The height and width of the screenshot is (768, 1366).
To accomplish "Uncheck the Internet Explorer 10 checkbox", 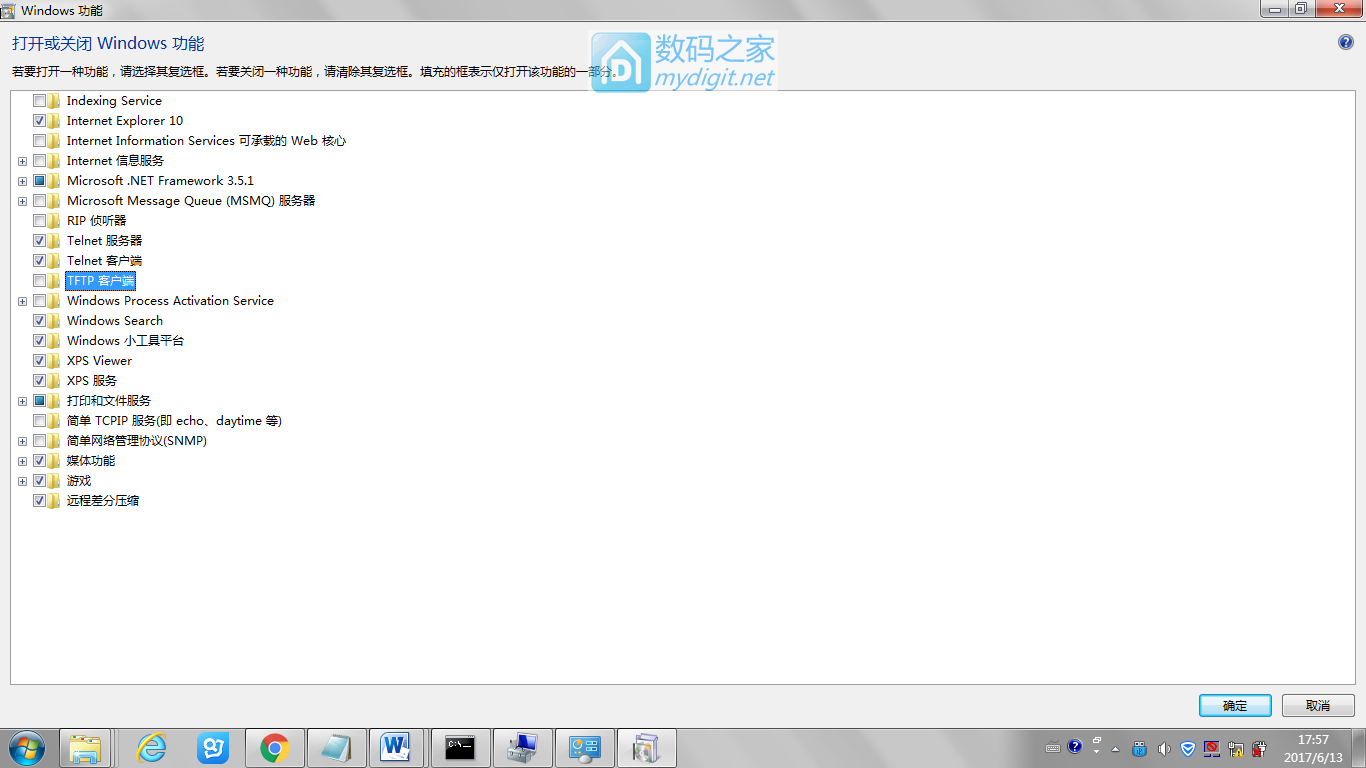I will pyautogui.click(x=40, y=121).
